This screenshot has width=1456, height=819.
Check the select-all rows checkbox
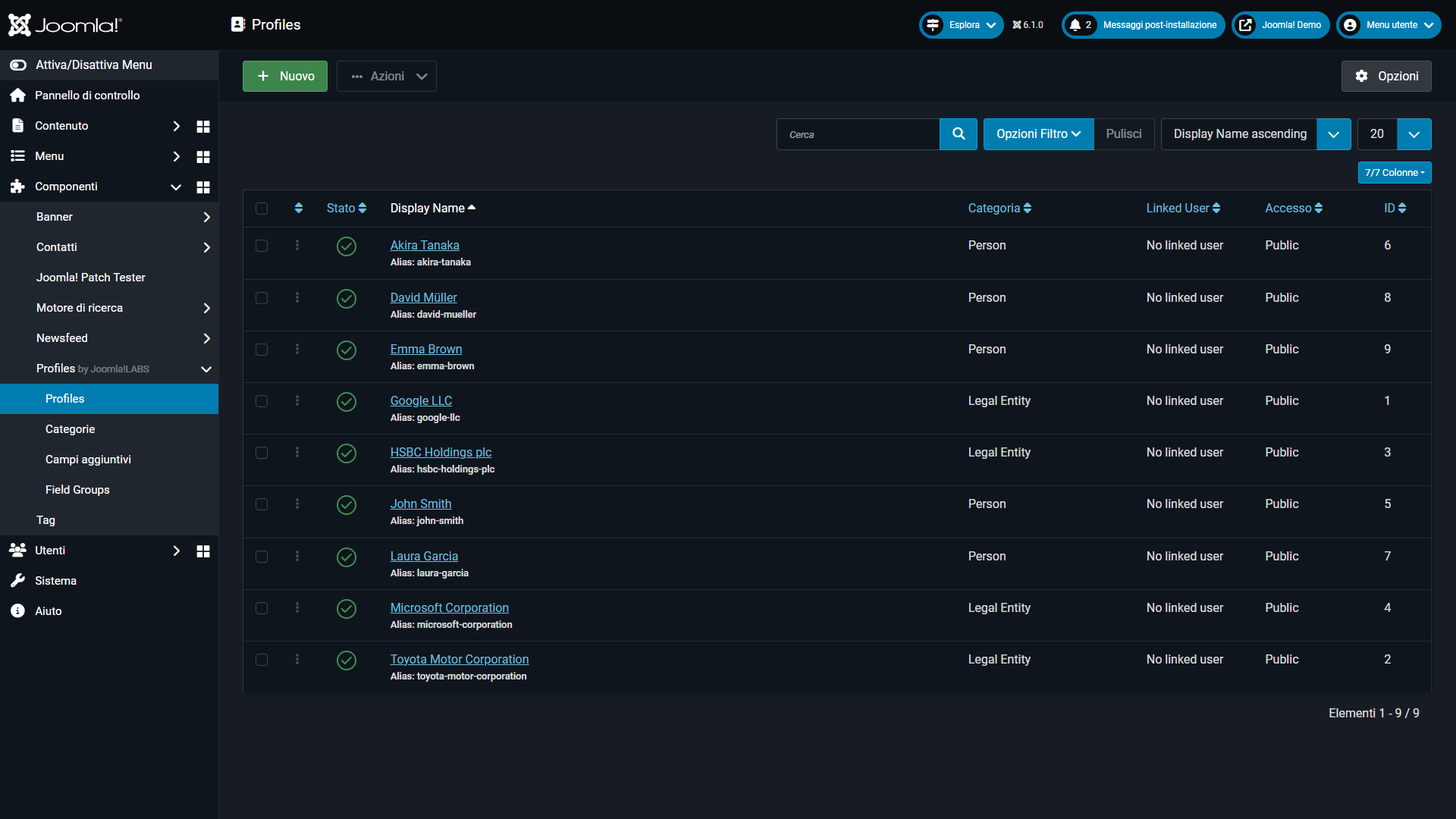262,209
